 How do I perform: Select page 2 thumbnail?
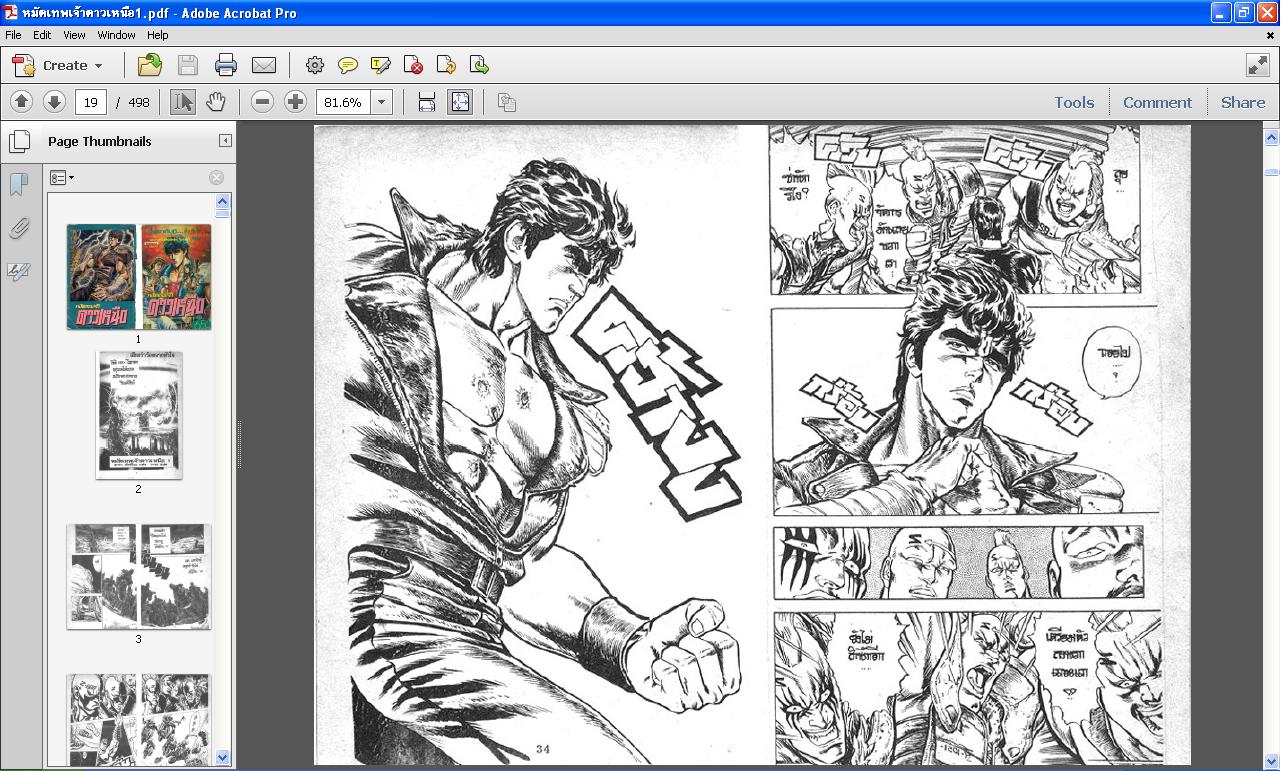tap(139, 415)
